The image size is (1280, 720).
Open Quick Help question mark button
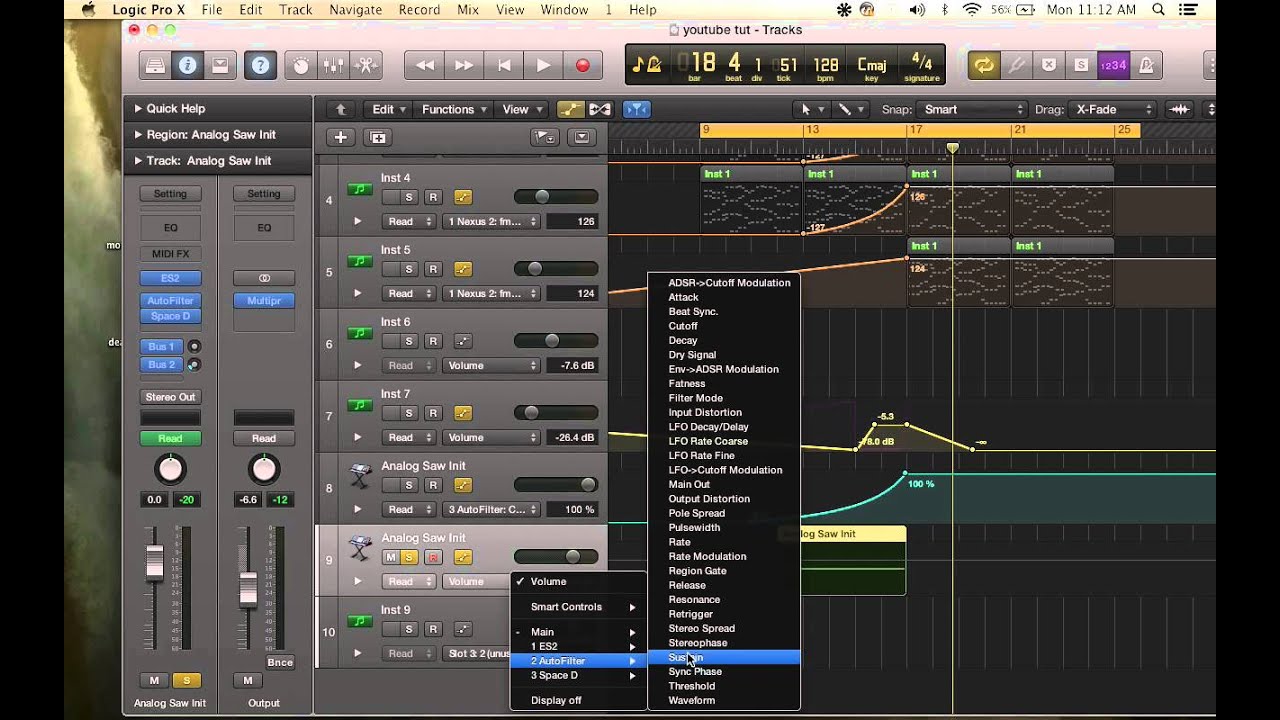pos(260,66)
